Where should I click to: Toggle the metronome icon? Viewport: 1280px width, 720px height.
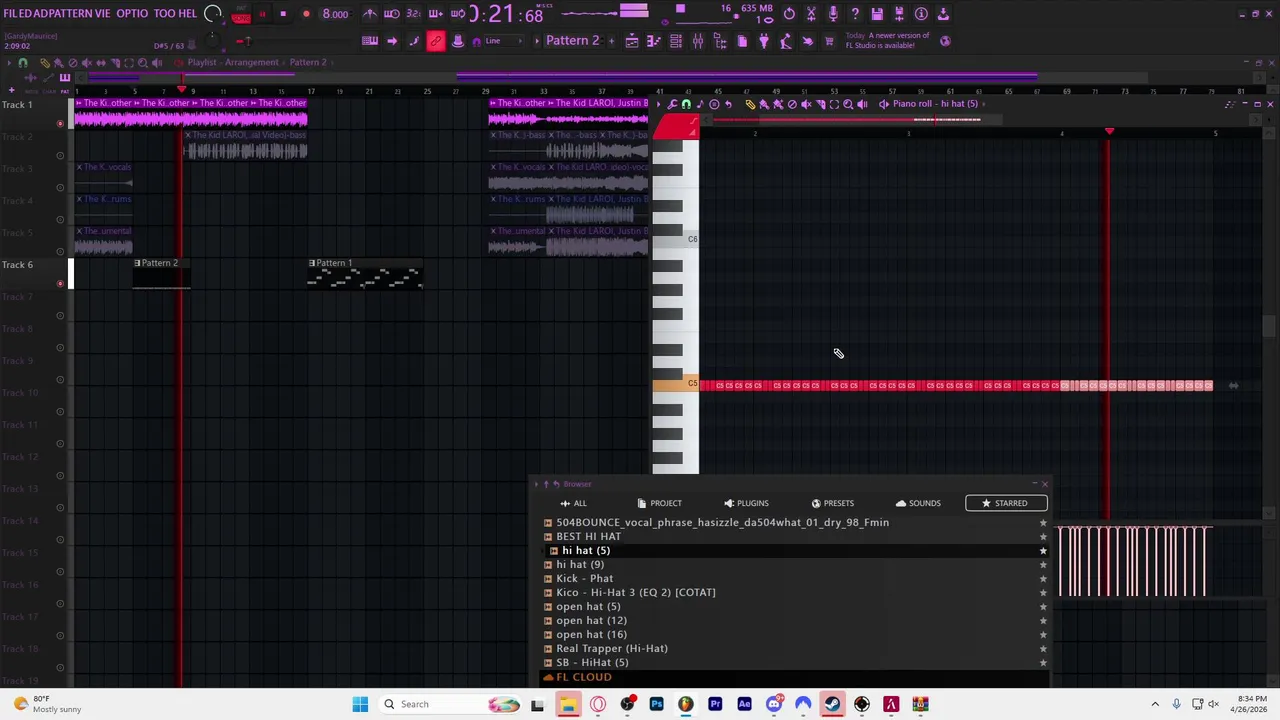coord(371,14)
